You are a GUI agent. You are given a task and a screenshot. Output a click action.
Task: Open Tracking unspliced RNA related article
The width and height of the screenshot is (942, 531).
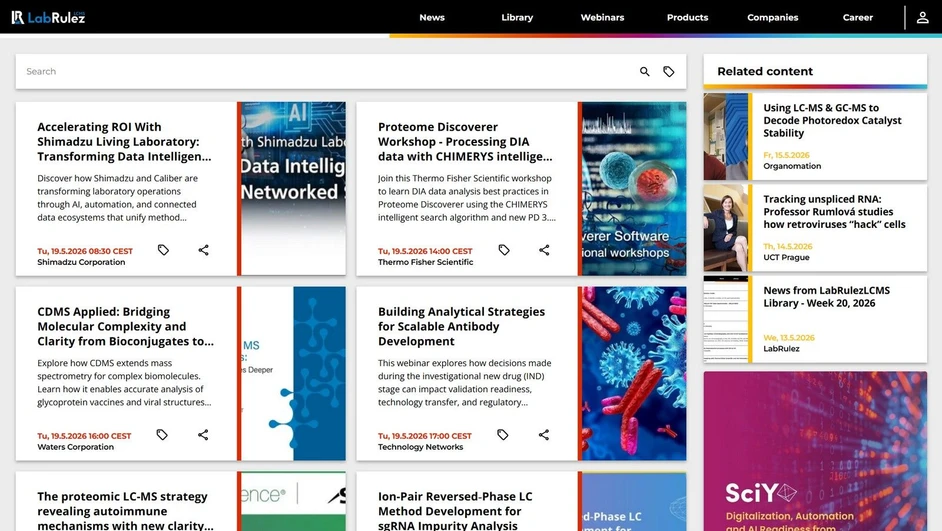coord(834,211)
